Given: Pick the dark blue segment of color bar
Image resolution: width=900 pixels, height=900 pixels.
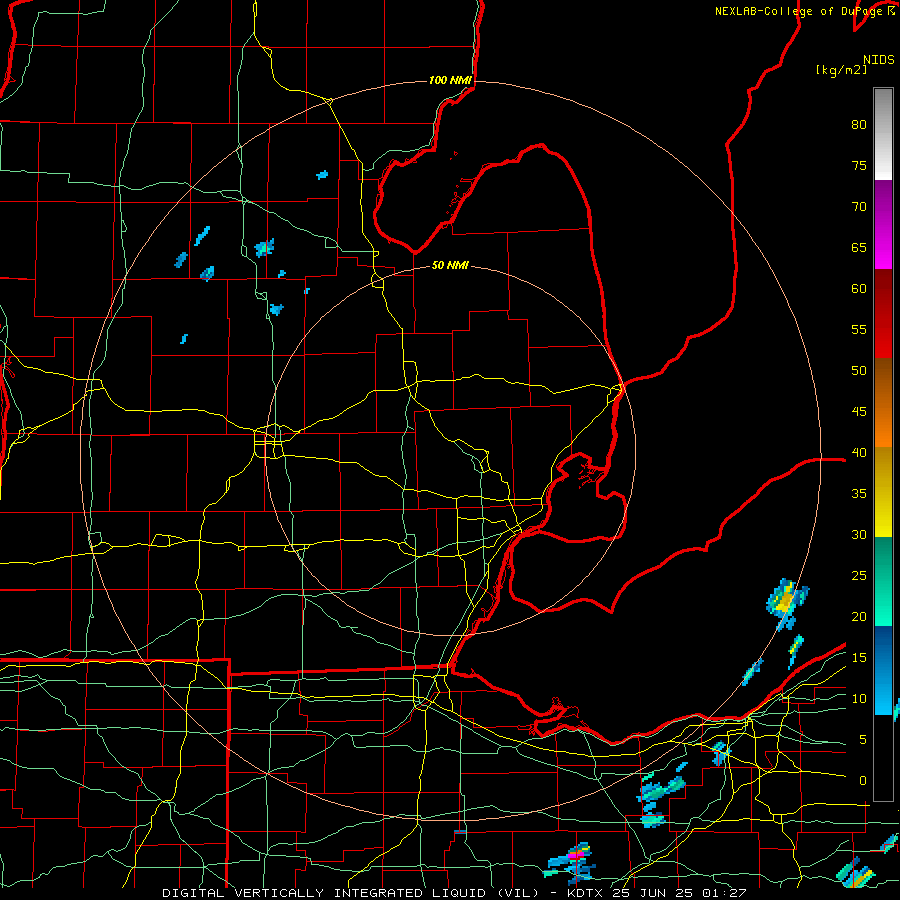Looking at the screenshot, I should (x=883, y=646).
